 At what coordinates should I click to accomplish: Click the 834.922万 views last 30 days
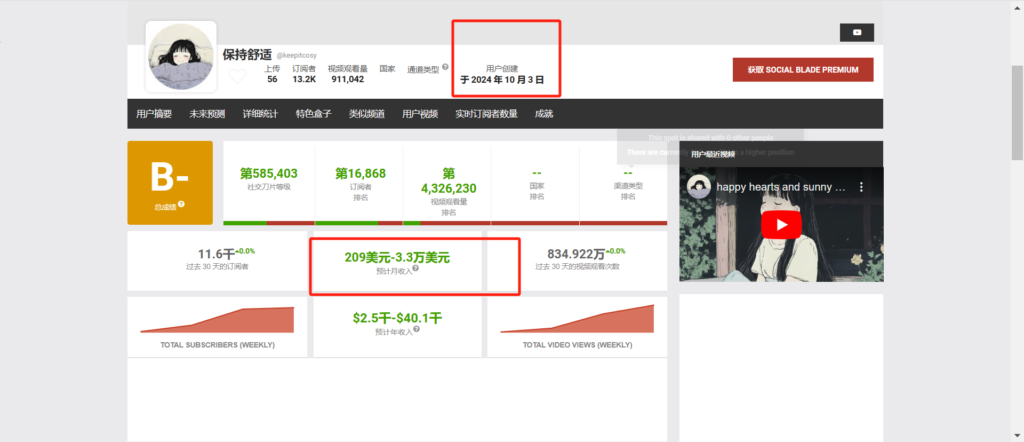point(577,254)
